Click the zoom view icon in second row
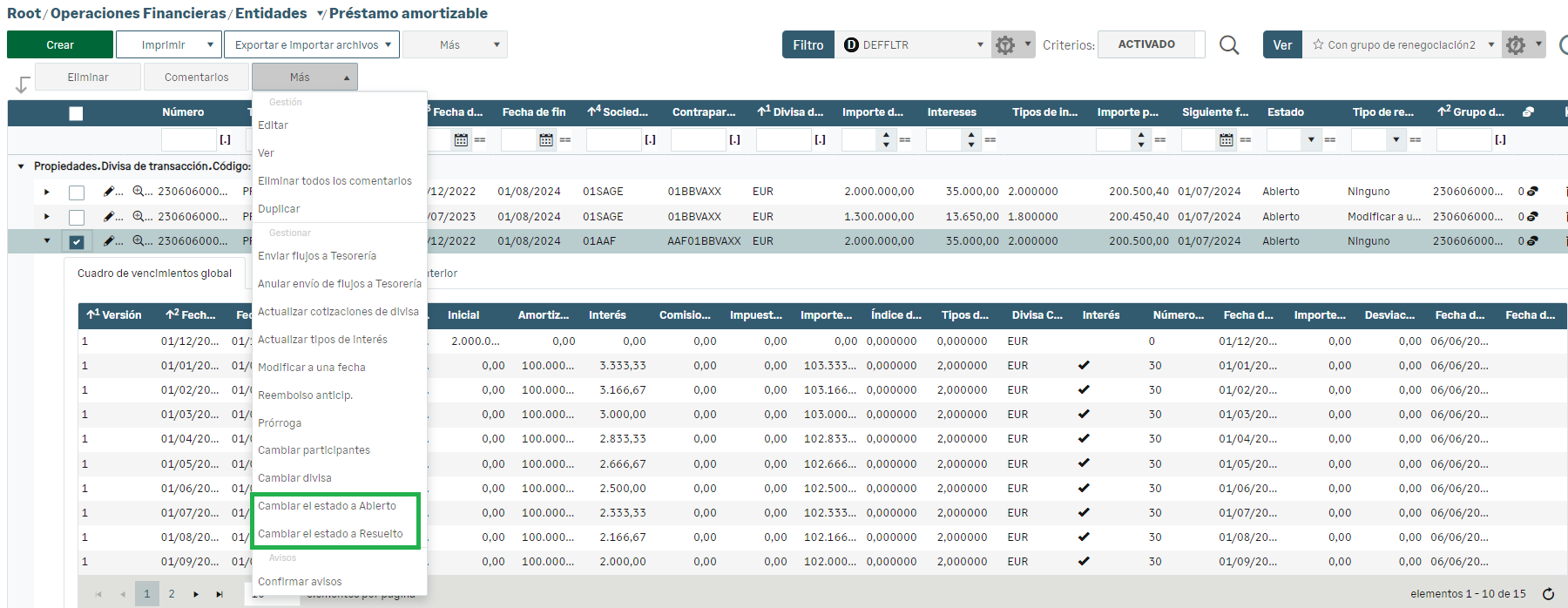The image size is (1568, 608). 139,216
